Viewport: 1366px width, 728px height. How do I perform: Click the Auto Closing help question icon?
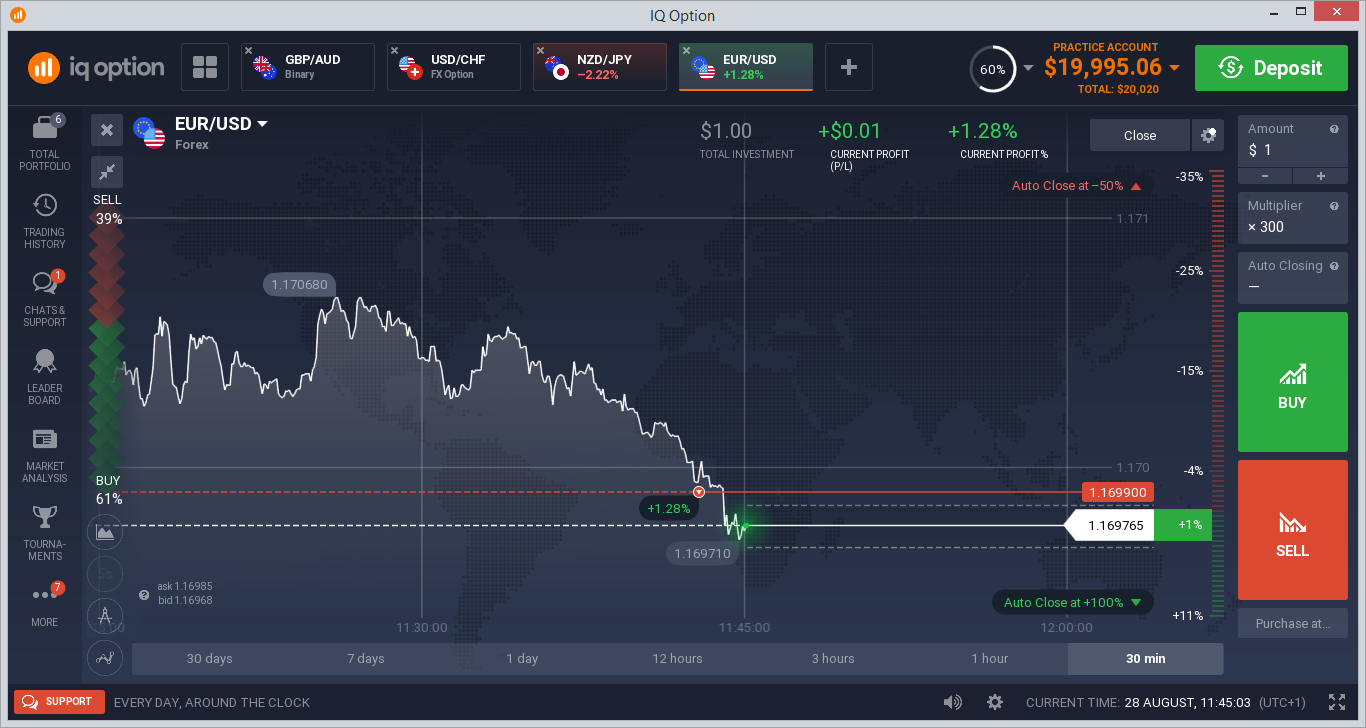pyautogui.click(x=1334, y=266)
